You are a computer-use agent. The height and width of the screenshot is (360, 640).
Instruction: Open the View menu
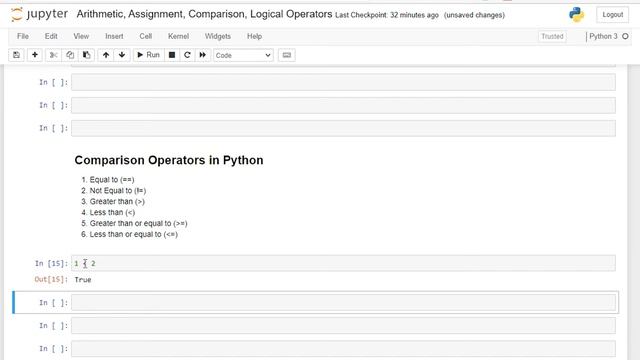tap(81, 36)
